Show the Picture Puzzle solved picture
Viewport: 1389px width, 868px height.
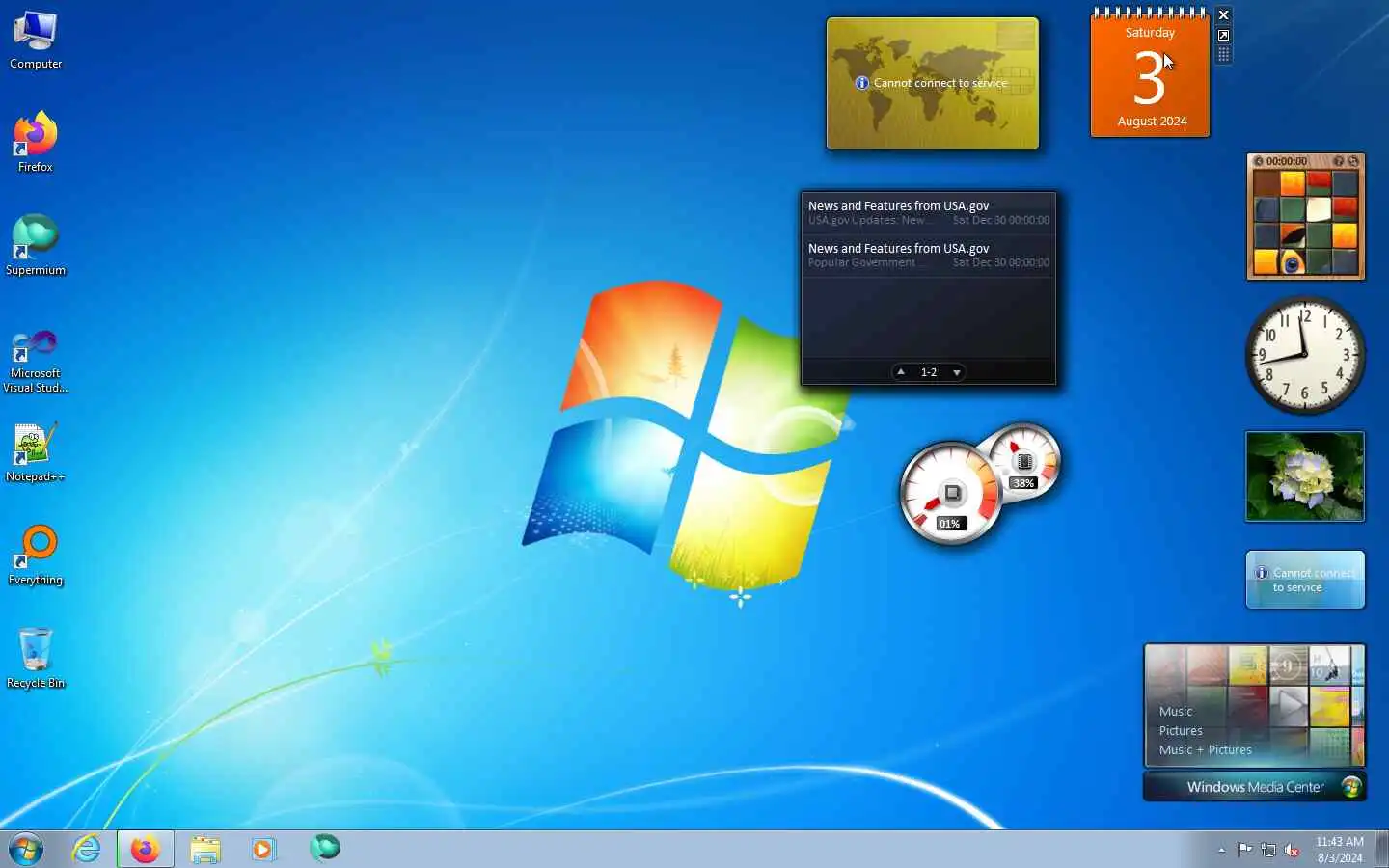click(x=1338, y=161)
